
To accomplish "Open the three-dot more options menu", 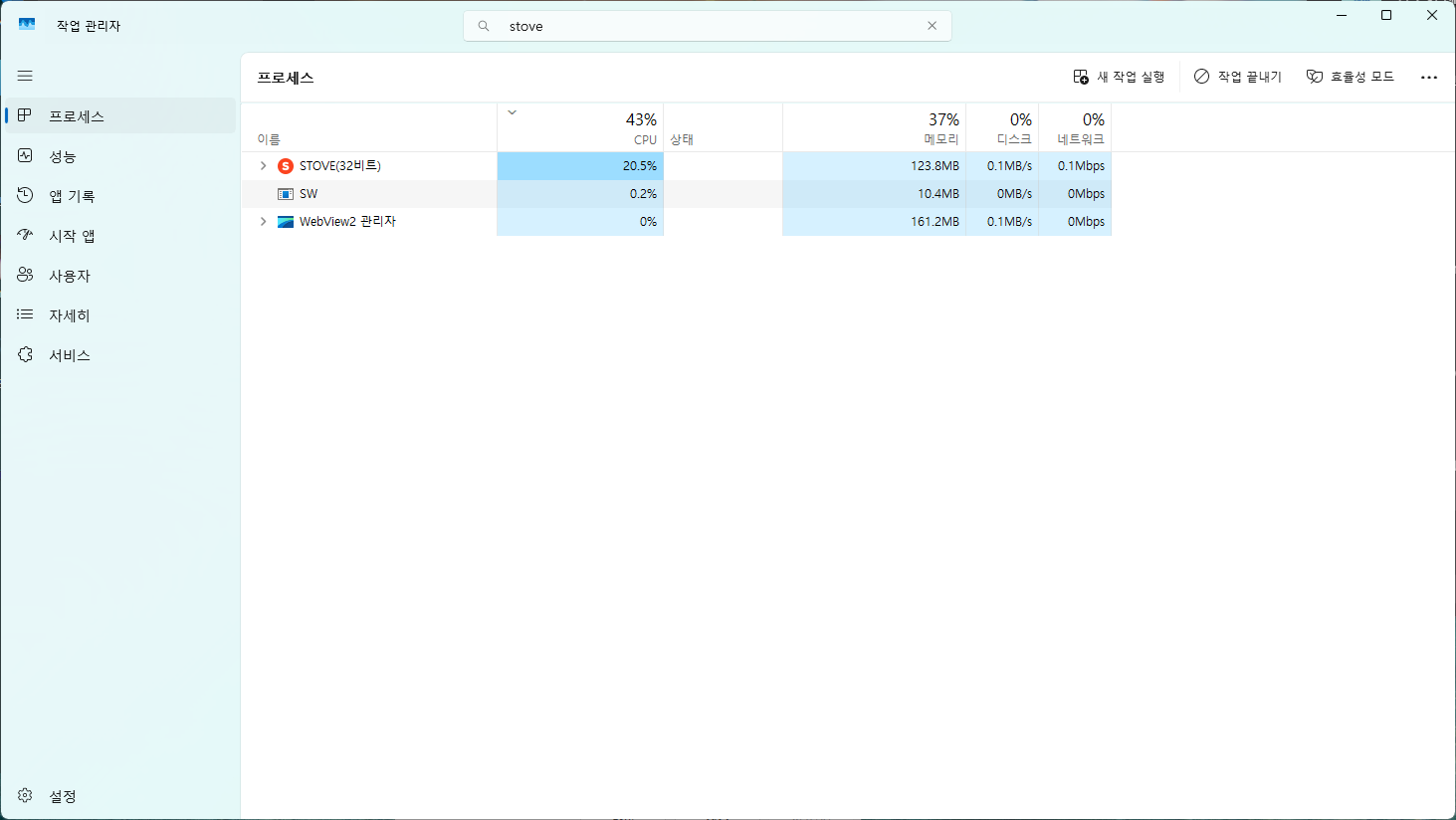I will pos(1429,77).
